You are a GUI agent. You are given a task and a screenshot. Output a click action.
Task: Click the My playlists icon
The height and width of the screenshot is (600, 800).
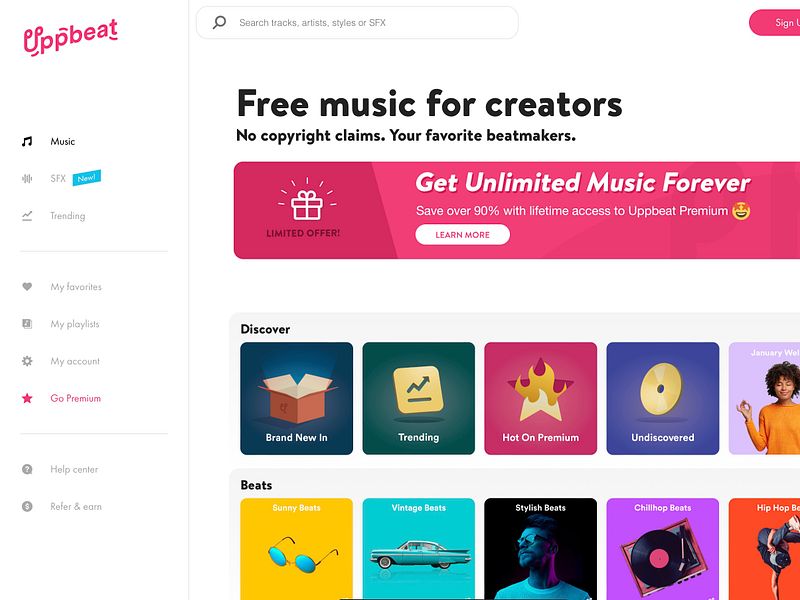tap(26, 324)
